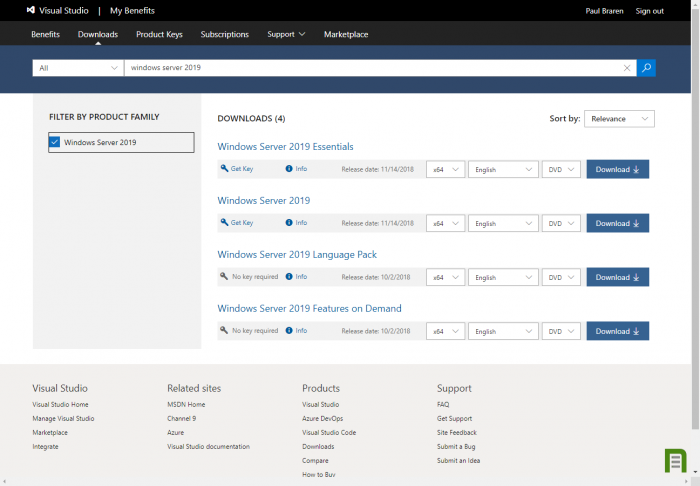This screenshot has width=700, height=486.
Task: Click the Submit an Idea link
Action: click(458, 461)
